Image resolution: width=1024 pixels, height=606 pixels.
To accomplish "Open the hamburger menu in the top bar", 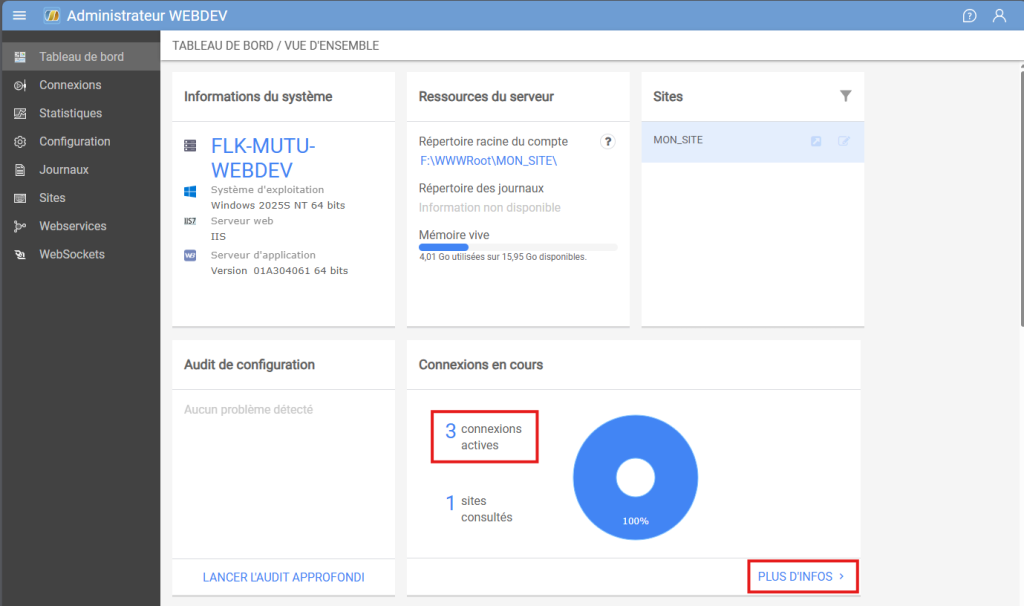I will tap(20, 15).
